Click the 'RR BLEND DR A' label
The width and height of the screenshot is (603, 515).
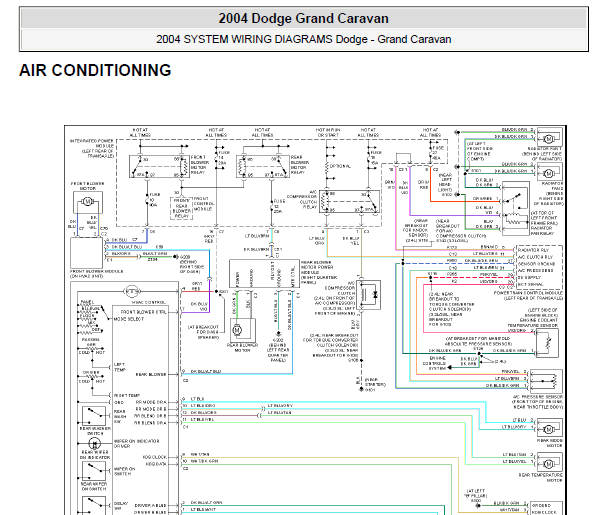[150, 423]
